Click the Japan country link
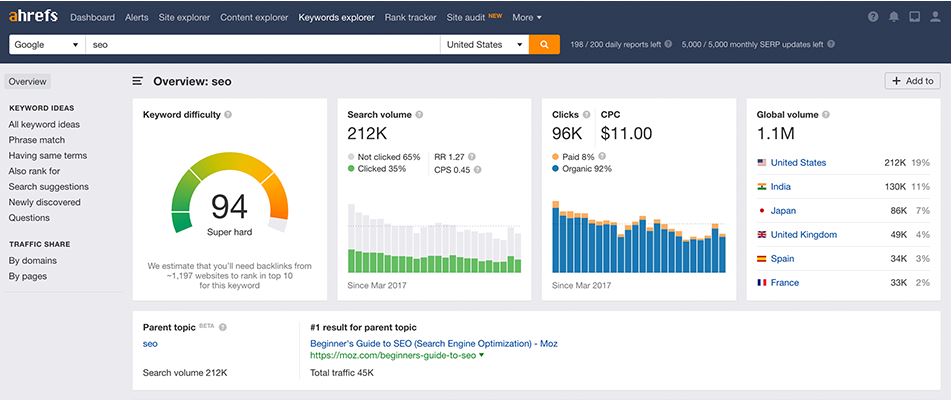 coord(783,211)
